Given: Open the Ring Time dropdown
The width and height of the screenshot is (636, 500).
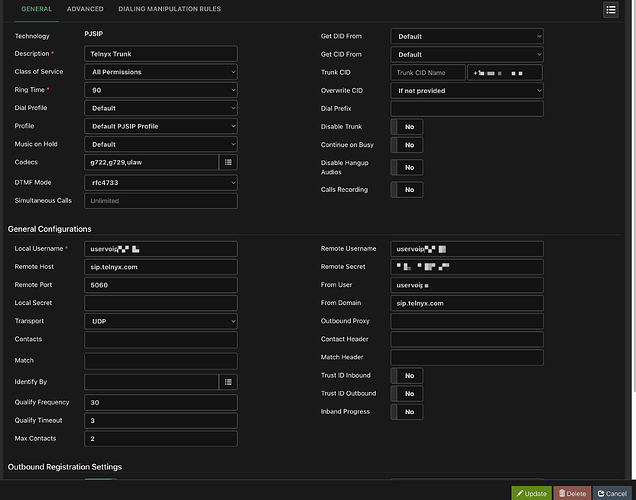Looking at the screenshot, I should pos(161,90).
